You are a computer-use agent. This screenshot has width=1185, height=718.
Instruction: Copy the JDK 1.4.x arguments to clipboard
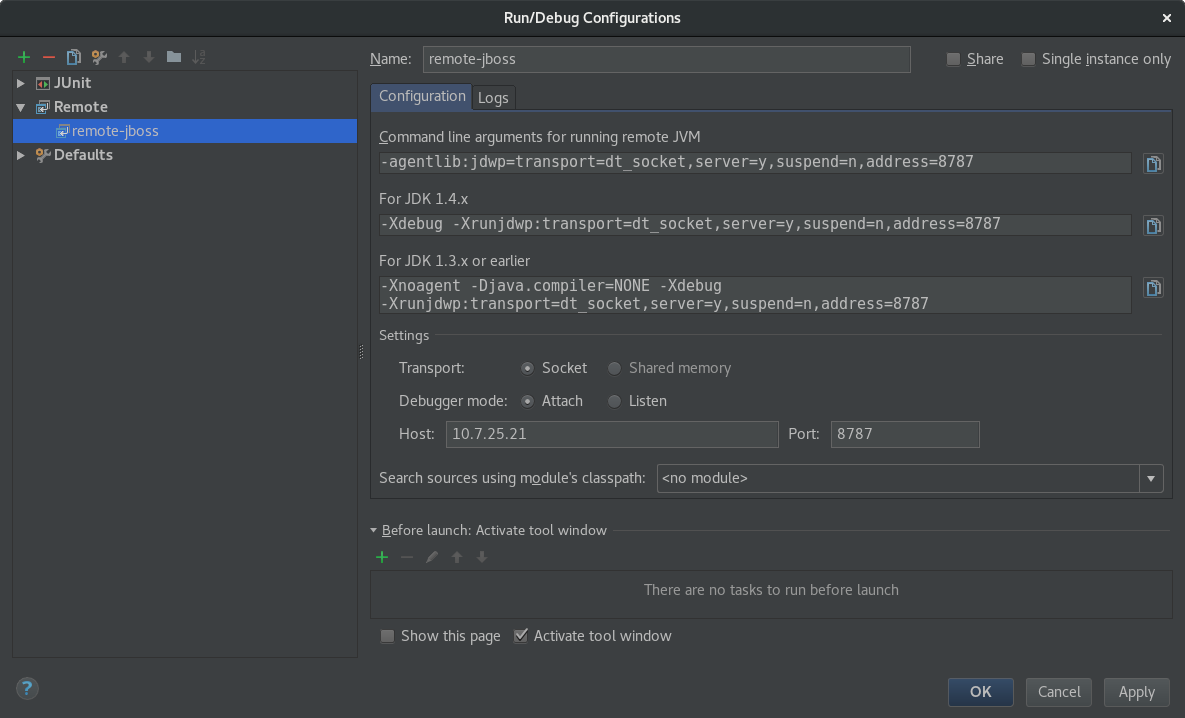point(1153,225)
